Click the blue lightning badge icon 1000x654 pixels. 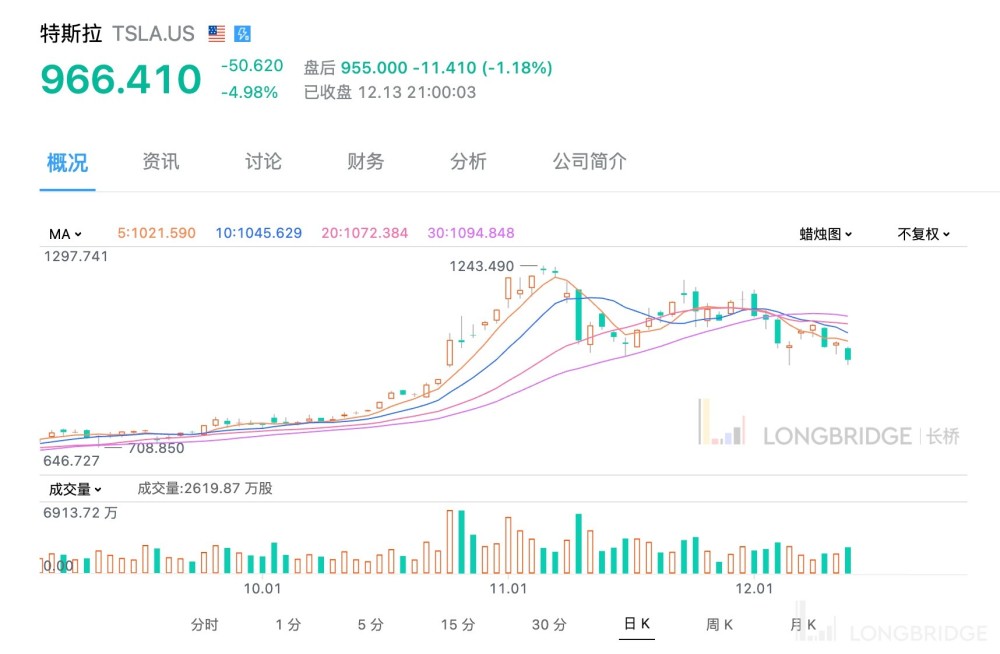click(x=242, y=34)
